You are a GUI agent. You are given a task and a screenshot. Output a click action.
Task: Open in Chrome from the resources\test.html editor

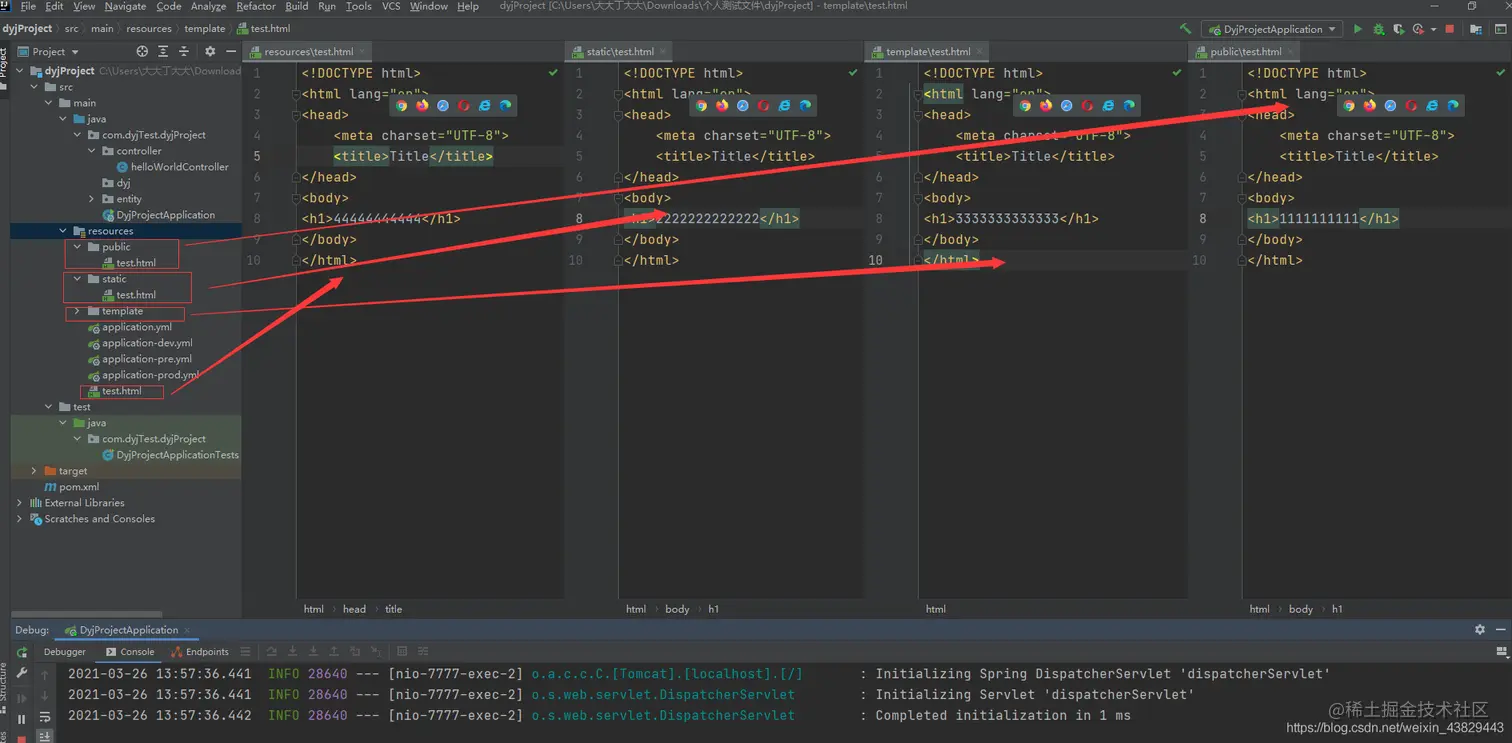click(x=402, y=105)
